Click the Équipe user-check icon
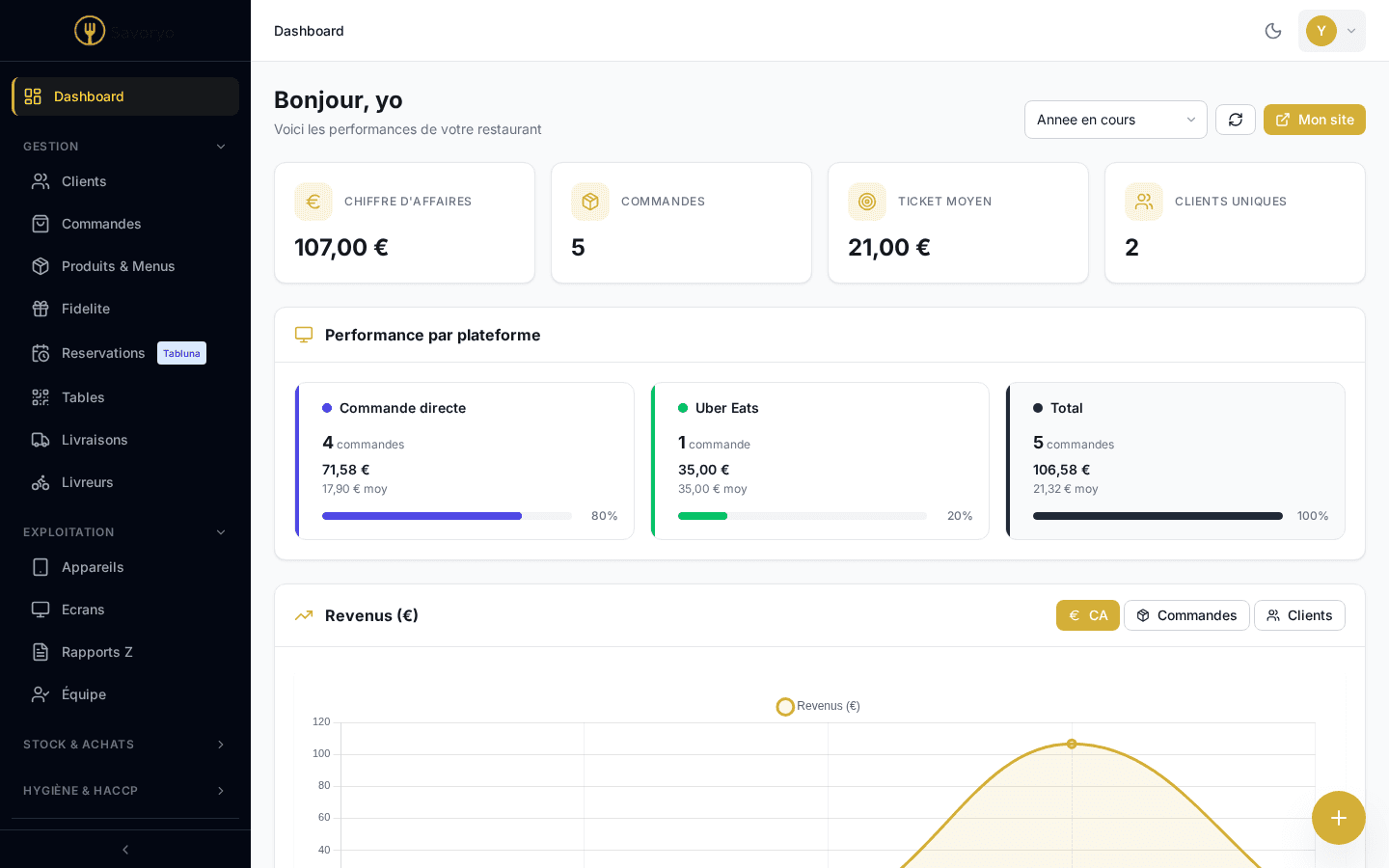Screen dimensions: 1389x868 tap(41, 694)
